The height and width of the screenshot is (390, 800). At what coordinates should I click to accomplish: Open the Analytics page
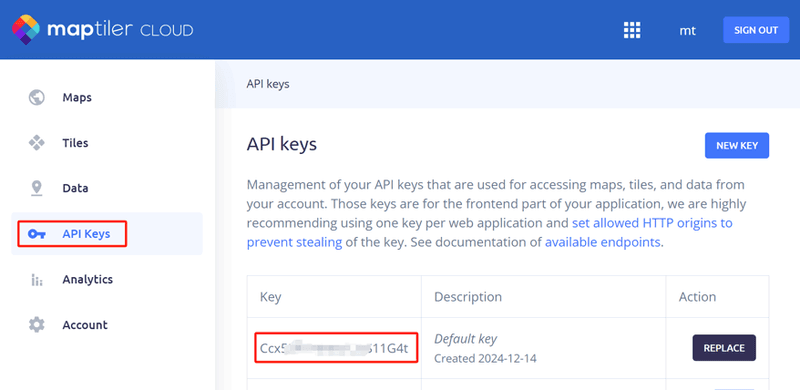[x=88, y=280]
